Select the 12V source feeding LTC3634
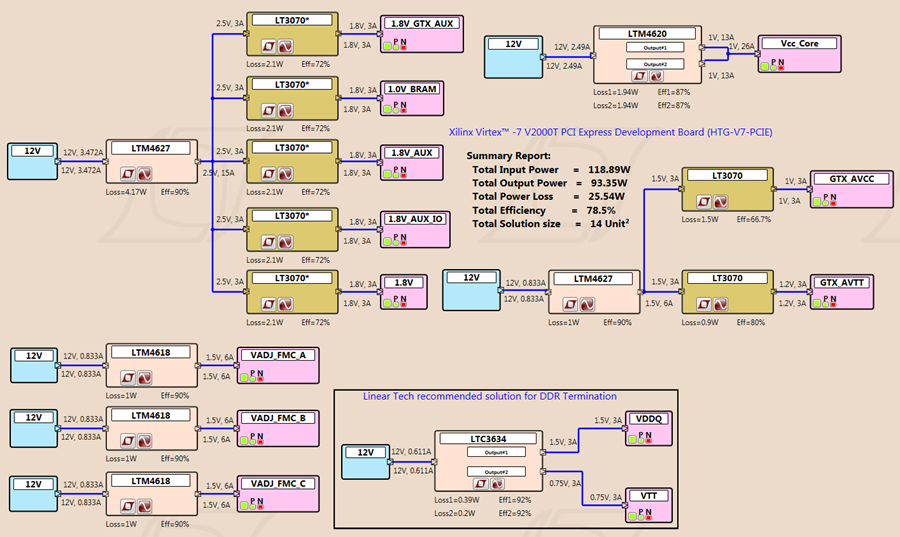This screenshot has width=900, height=537. coord(366,461)
